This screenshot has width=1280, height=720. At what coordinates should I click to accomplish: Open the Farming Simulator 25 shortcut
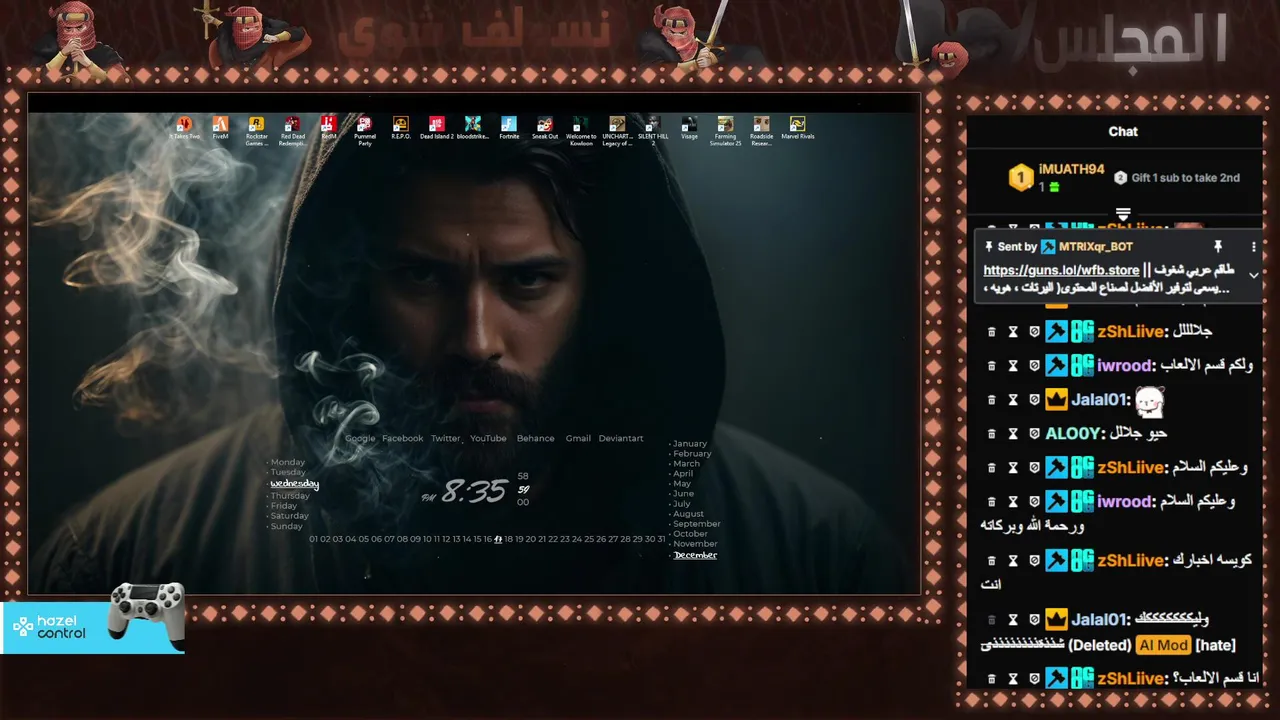tap(725, 130)
